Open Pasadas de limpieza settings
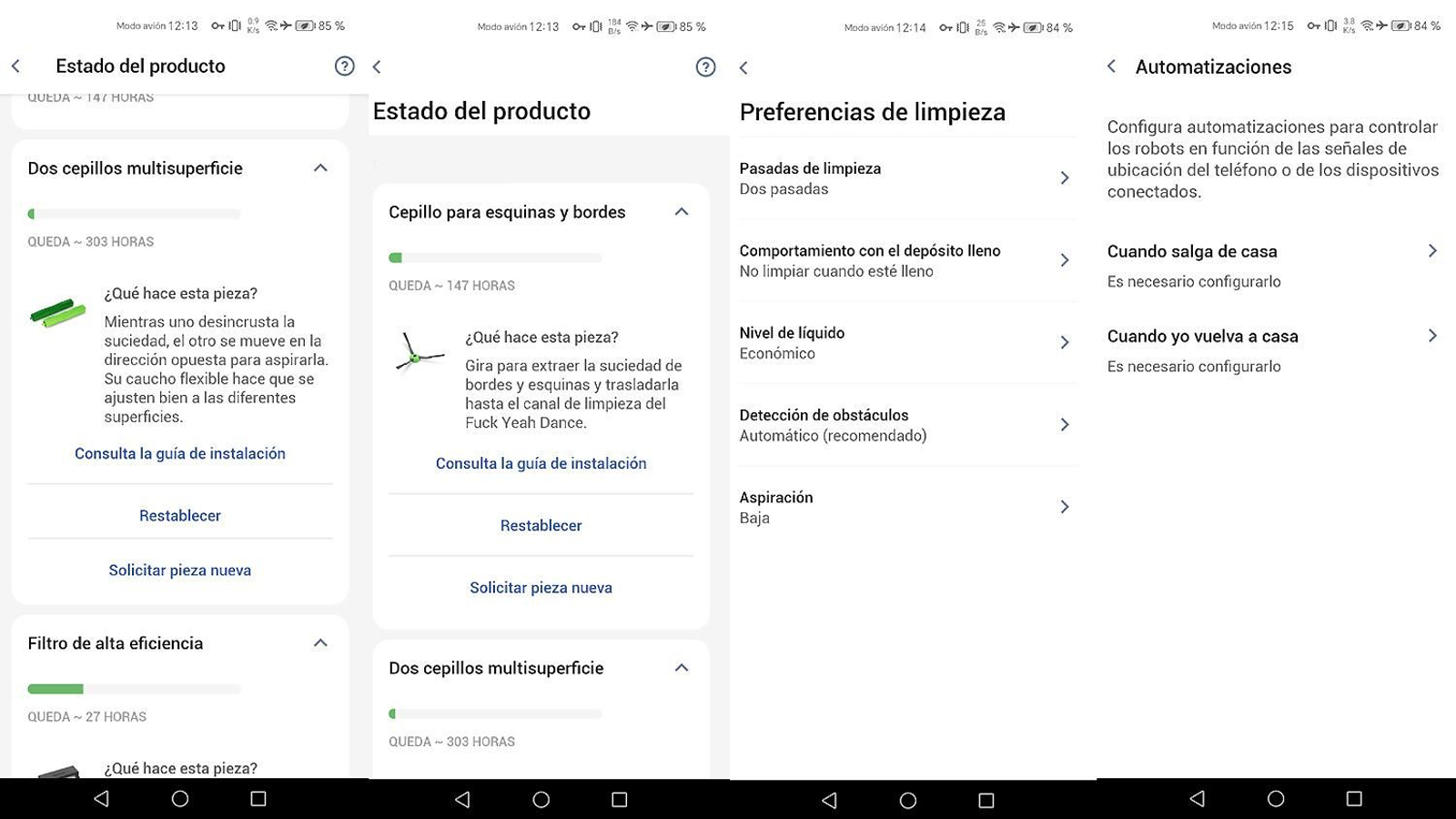Viewport: 1456px width, 819px height. click(x=907, y=178)
